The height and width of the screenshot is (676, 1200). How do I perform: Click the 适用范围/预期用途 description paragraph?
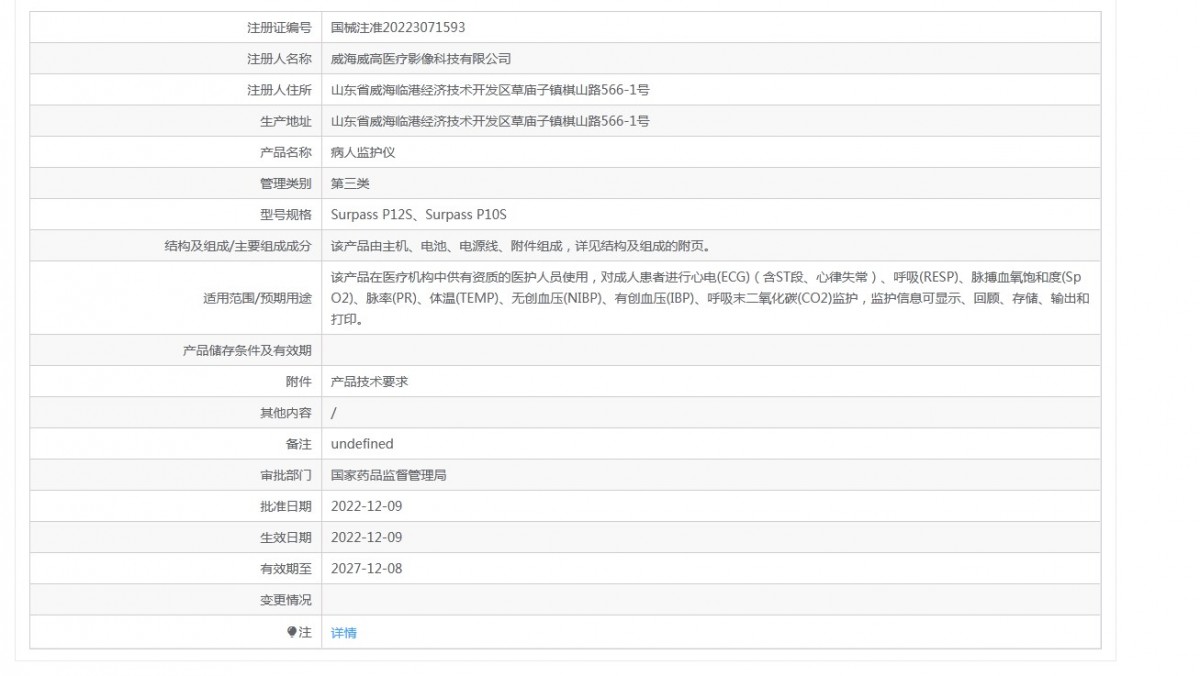point(710,298)
